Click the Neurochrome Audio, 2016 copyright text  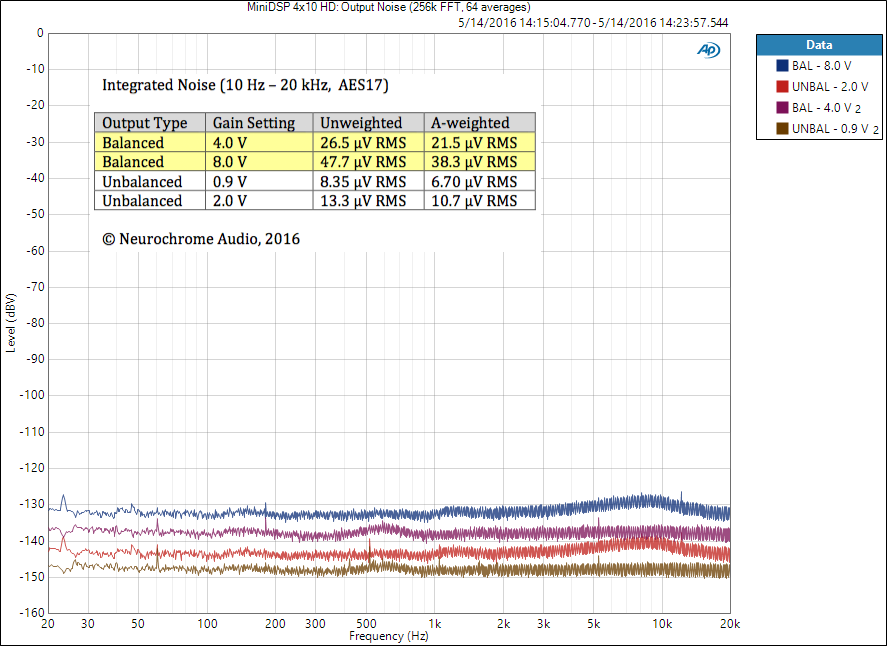[x=201, y=239]
